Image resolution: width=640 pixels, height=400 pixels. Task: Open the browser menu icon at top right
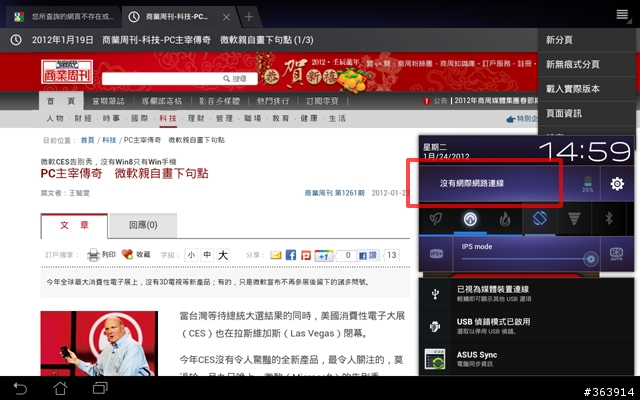pyautogui.click(x=622, y=15)
